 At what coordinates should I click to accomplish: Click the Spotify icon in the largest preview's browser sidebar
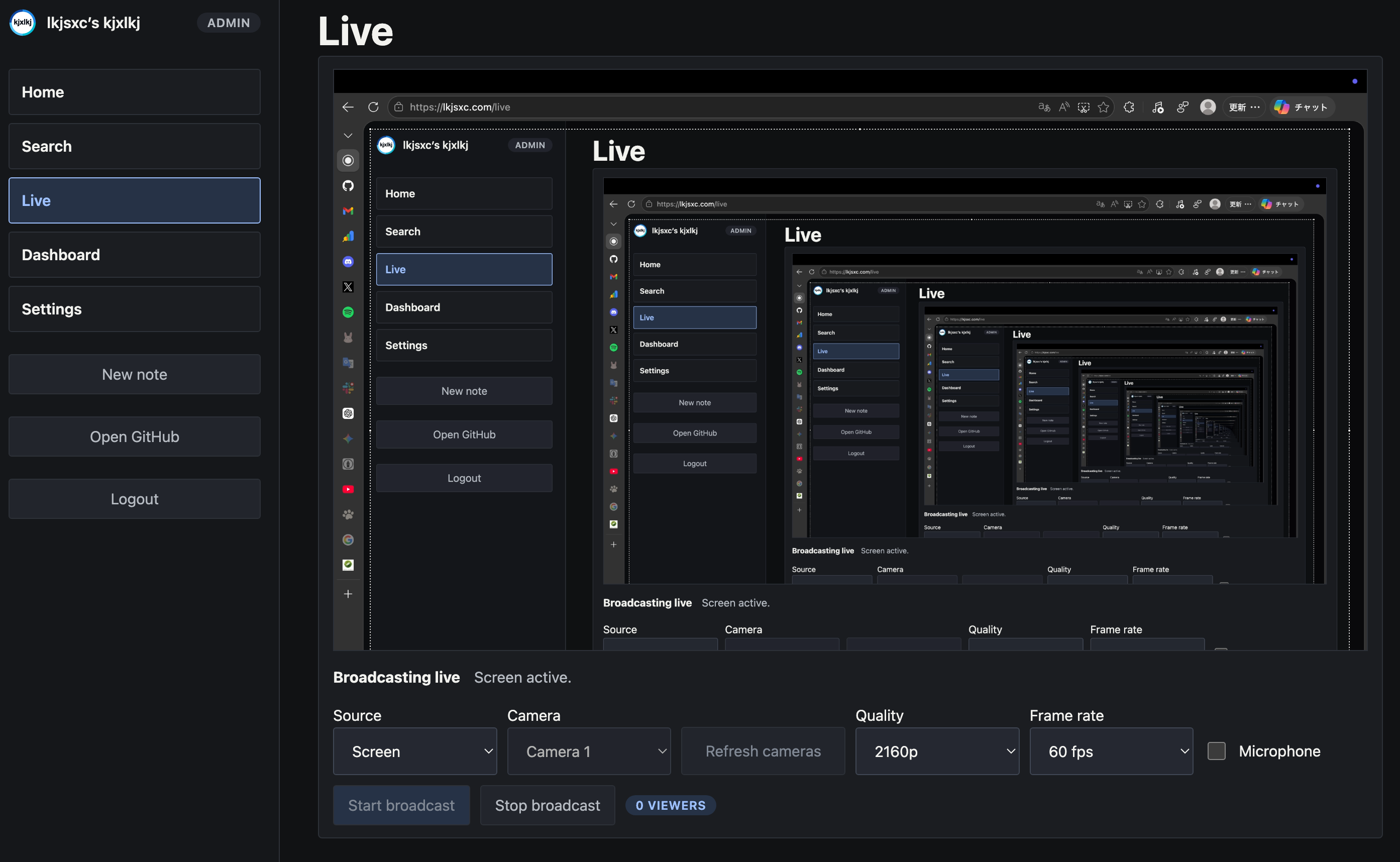348,312
